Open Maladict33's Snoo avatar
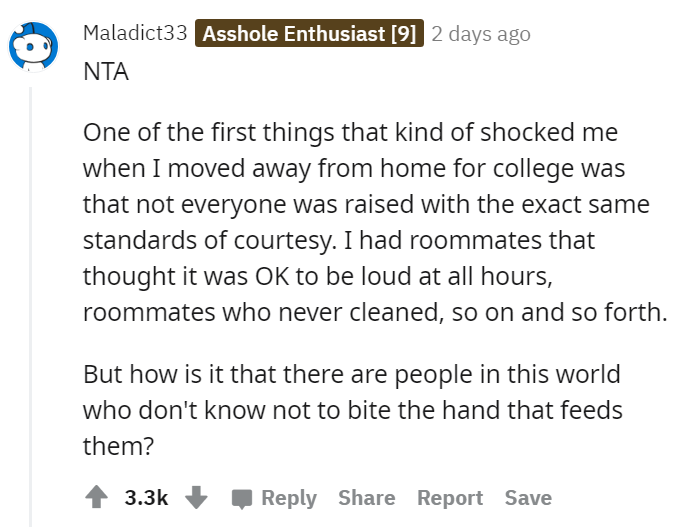 coord(34,46)
